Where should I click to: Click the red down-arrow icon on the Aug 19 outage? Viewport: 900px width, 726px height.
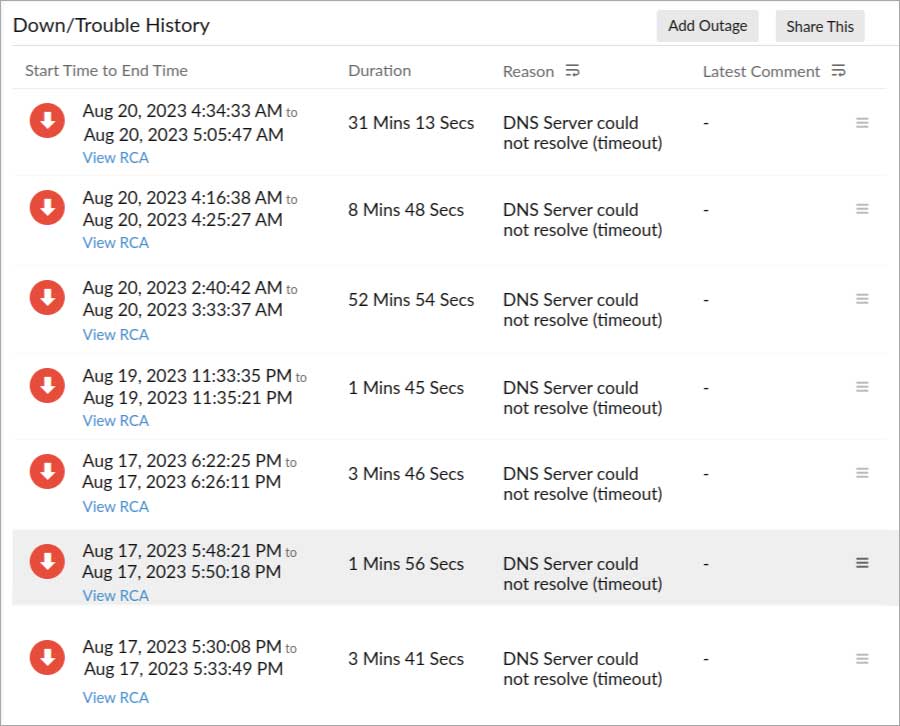(x=46, y=385)
